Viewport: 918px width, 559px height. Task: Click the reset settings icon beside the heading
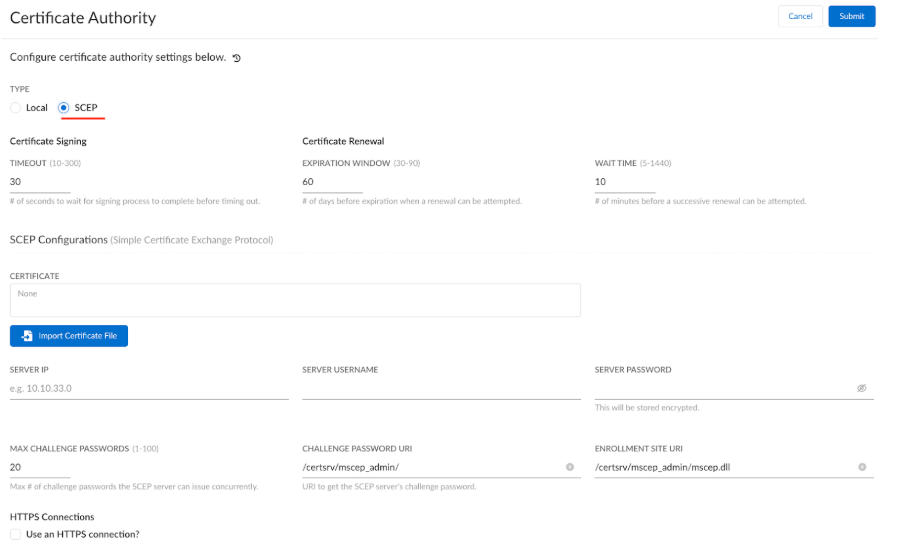coord(237,58)
